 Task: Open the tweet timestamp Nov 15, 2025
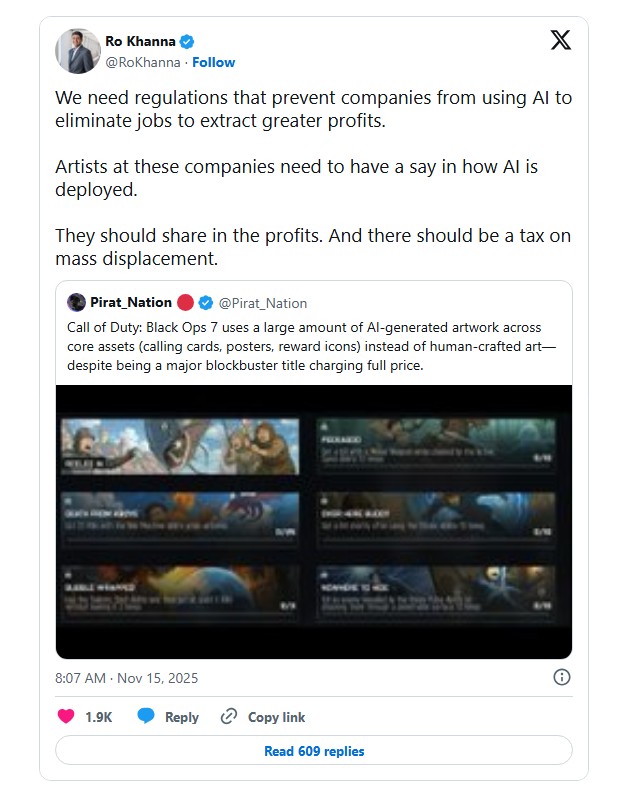point(127,677)
